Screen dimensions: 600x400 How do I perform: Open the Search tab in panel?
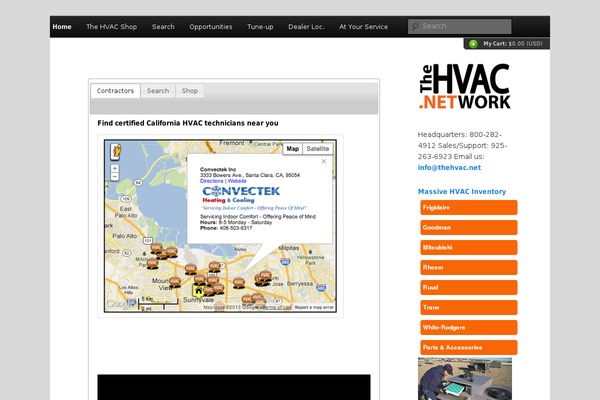[x=158, y=91]
